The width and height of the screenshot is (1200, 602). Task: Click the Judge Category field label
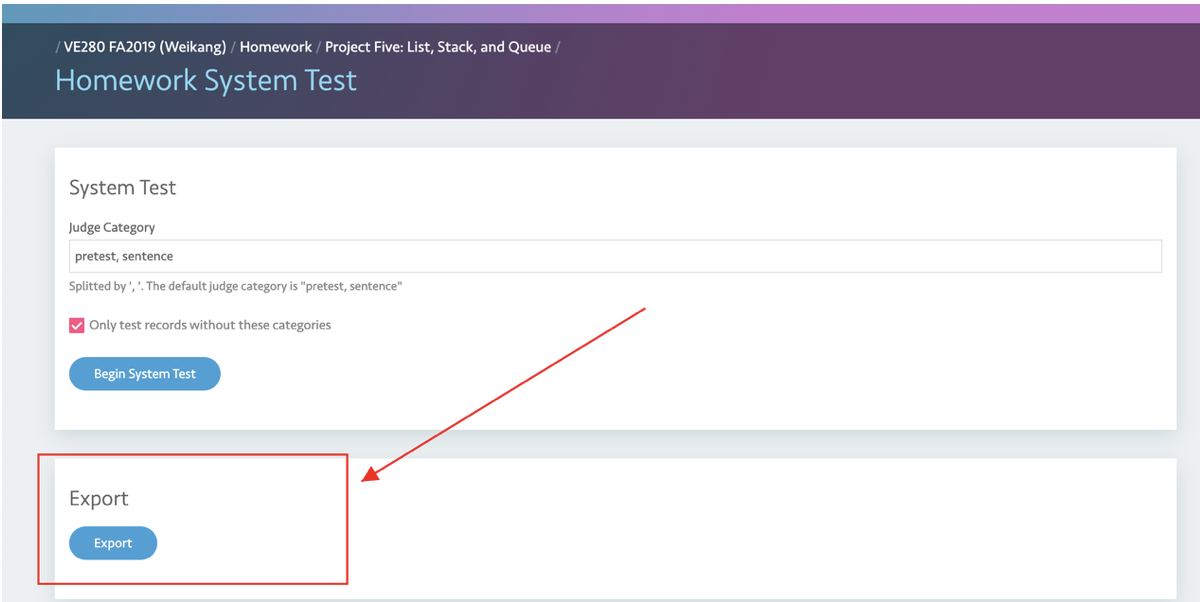(x=111, y=227)
